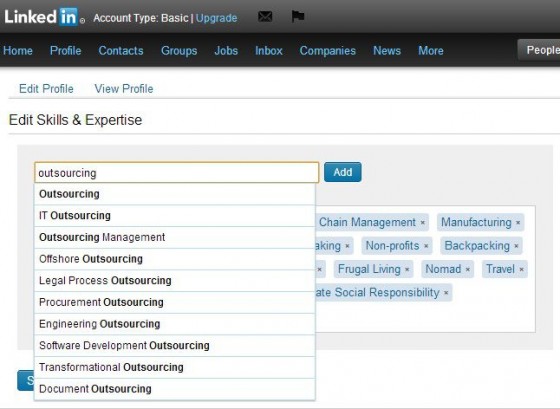Switch to the View Profile tab
This screenshot has width=560, height=409.
point(124,89)
